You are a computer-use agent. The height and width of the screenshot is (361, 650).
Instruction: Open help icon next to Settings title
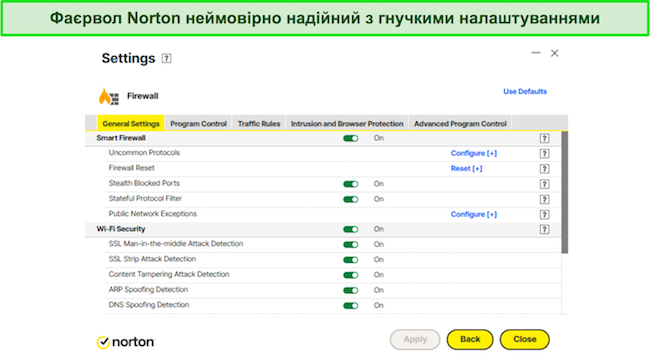pyautogui.click(x=166, y=58)
